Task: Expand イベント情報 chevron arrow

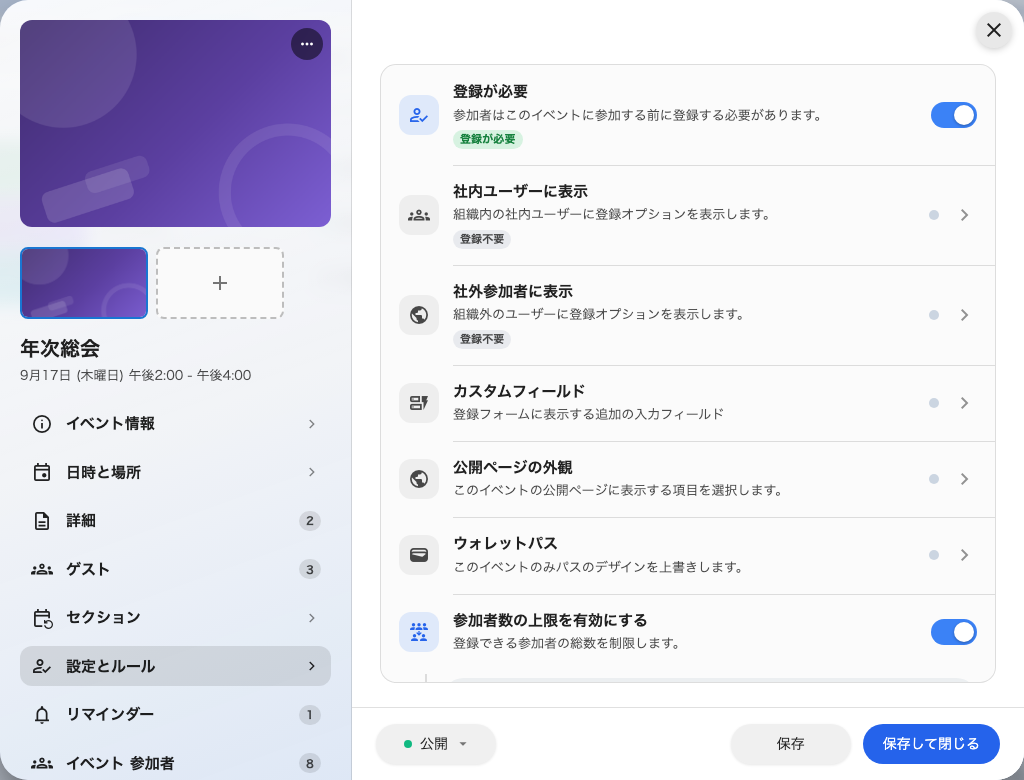Action: point(312,424)
